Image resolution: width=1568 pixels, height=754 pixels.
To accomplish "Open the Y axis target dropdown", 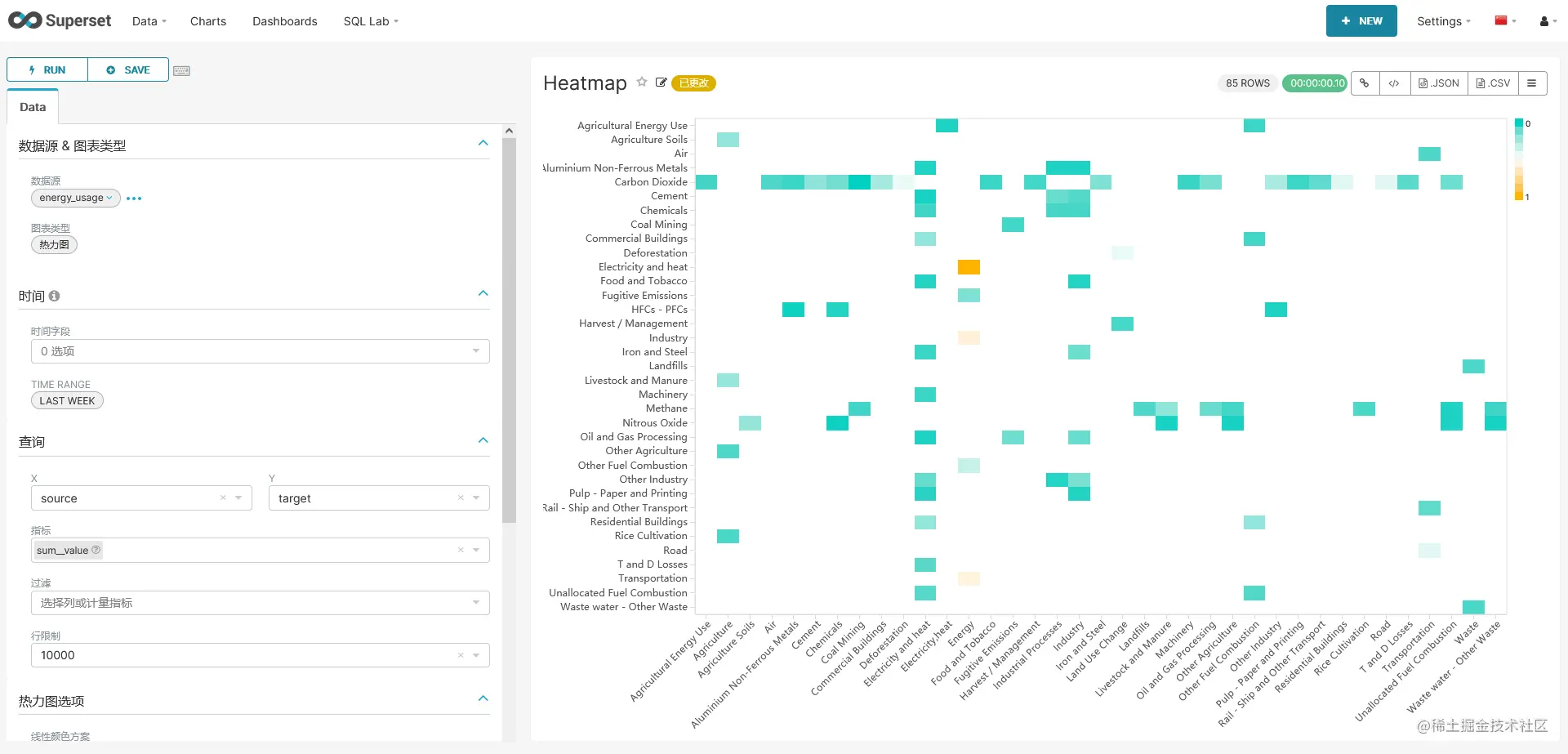I will point(476,498).
